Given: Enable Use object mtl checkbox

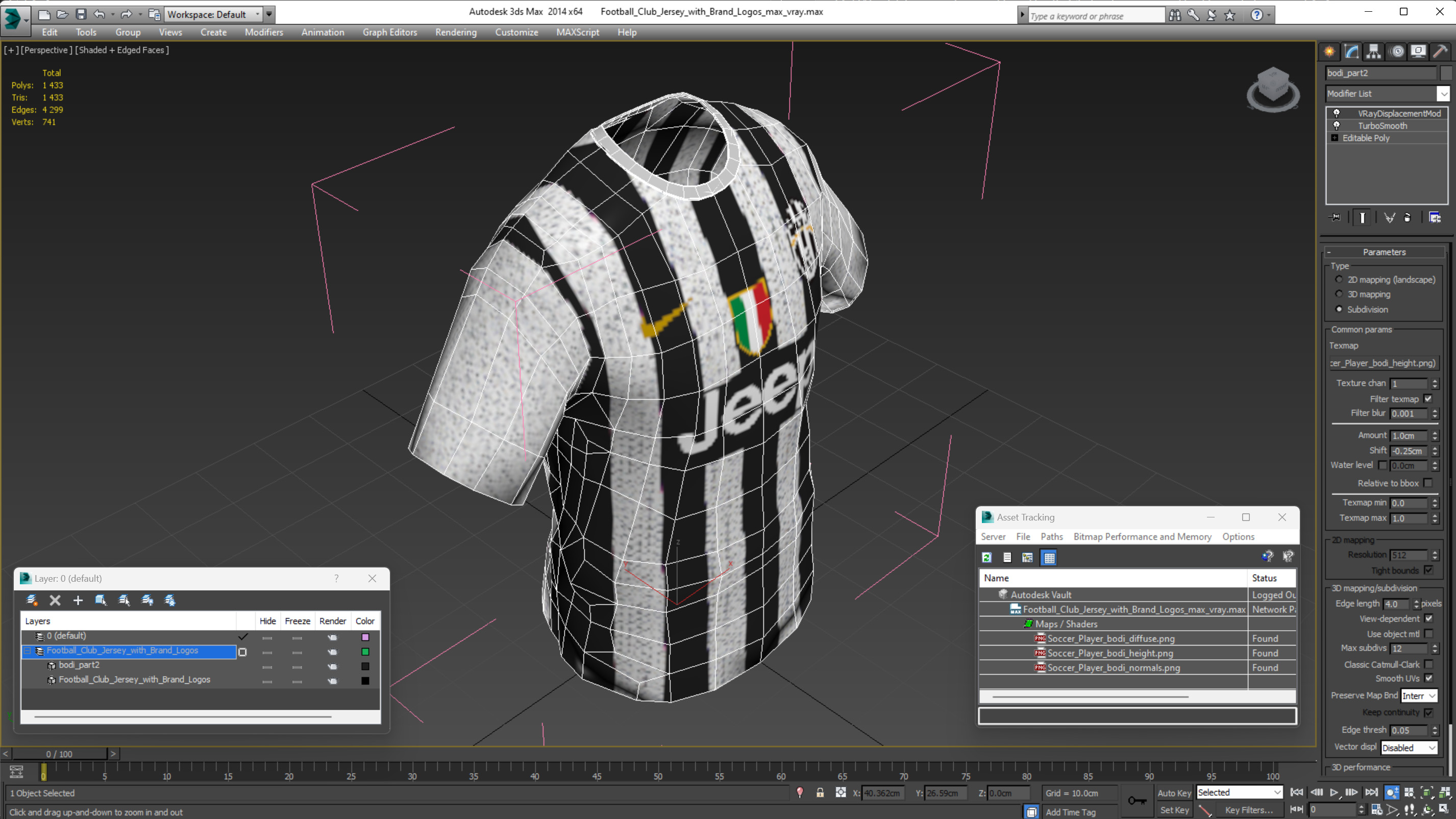Looking at the screenshot, I should coord(1429,634).
